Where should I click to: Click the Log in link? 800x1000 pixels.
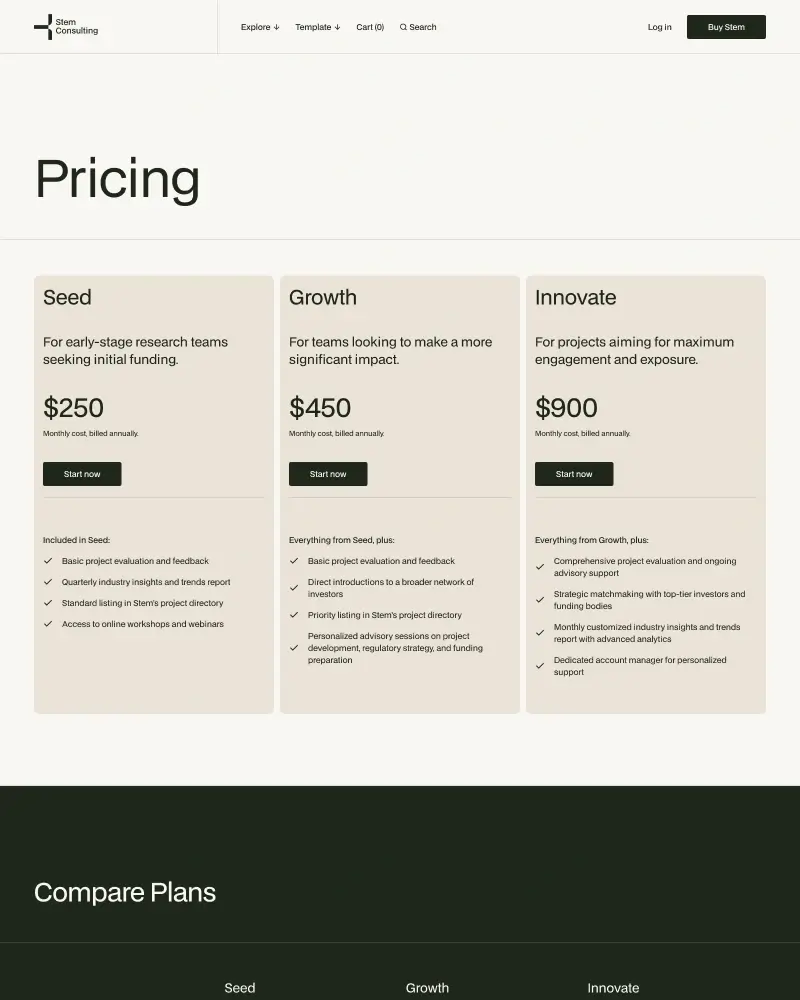660,27
